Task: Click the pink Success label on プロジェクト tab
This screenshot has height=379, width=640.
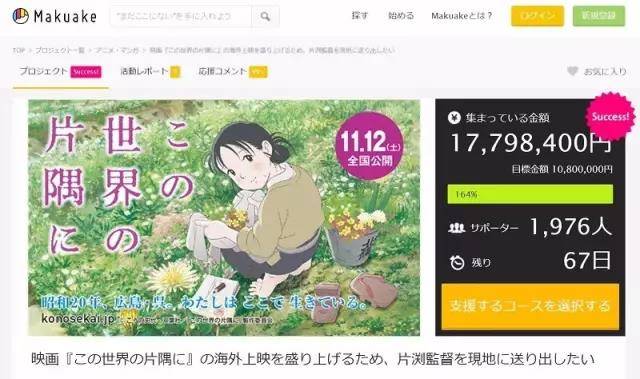Action: pyautogui.click(x=86, y=72)
